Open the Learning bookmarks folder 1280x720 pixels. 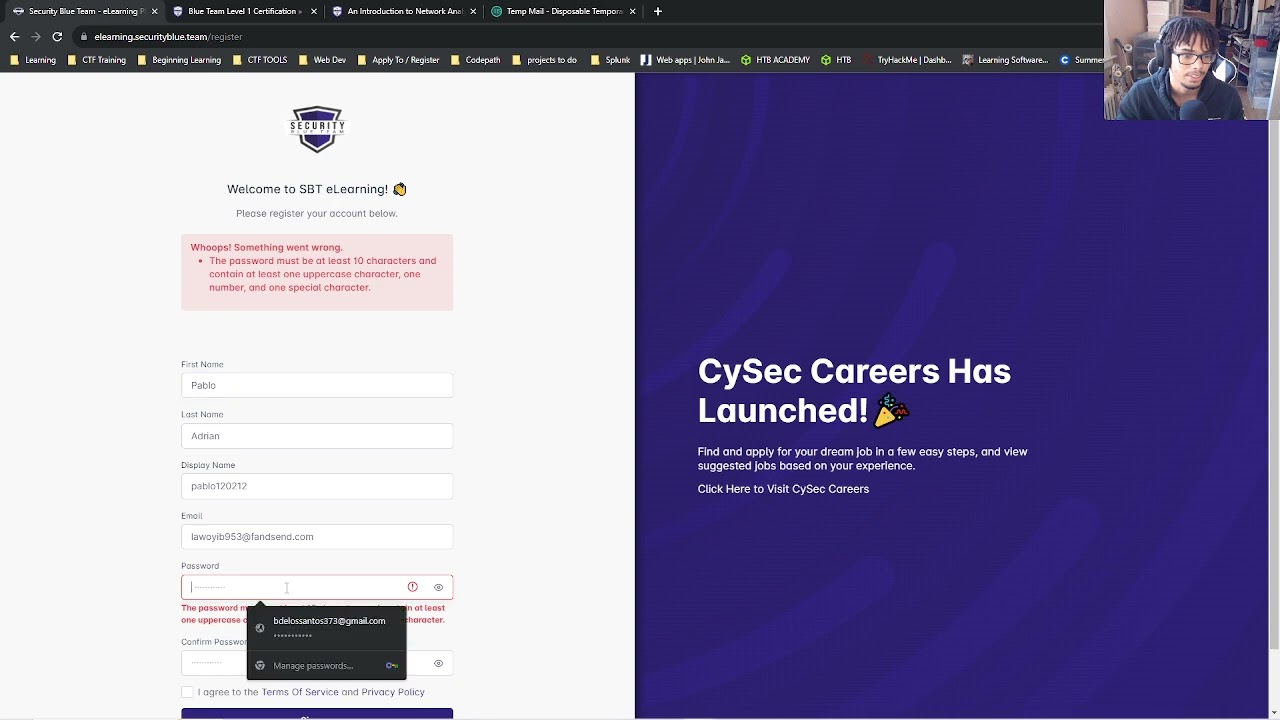click(33, 60)
